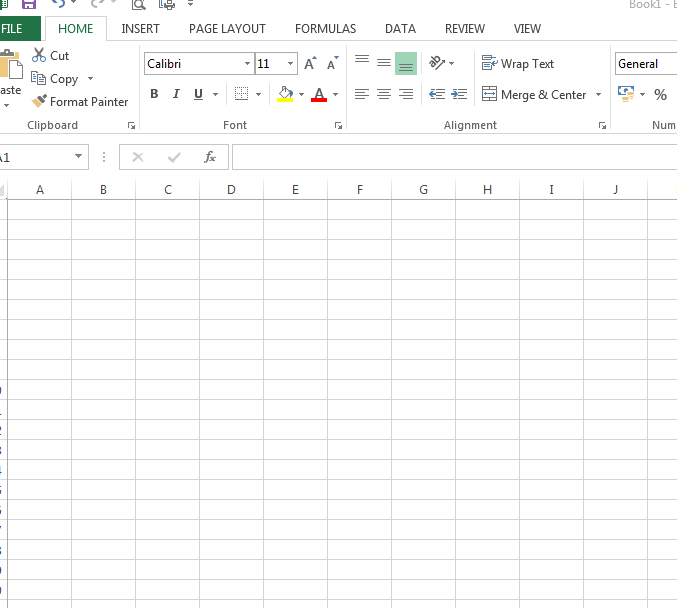Apply percent style
This screenshot has height=608, width=677.
(660, 94)
